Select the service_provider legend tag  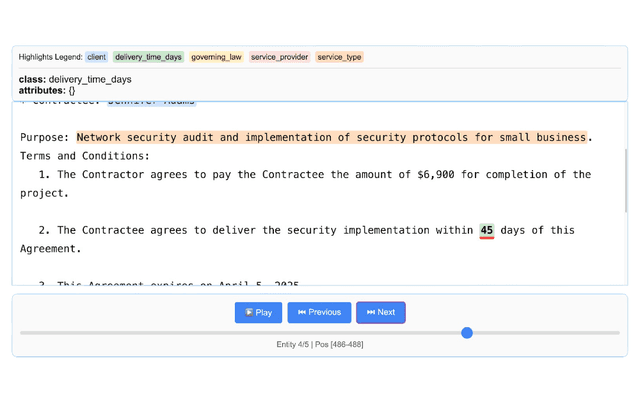click(x=279, y=57)
